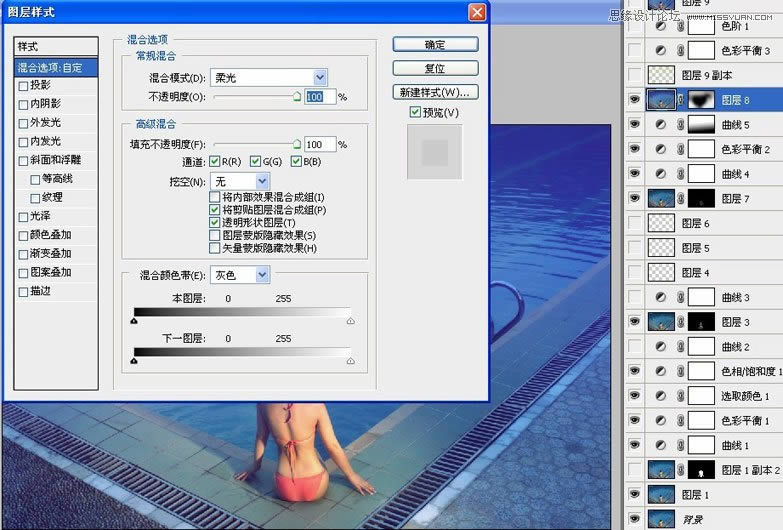Click the 色彩平衡 2 adjustment icon
The image size is (783, 530).
[x=660, y=149]
